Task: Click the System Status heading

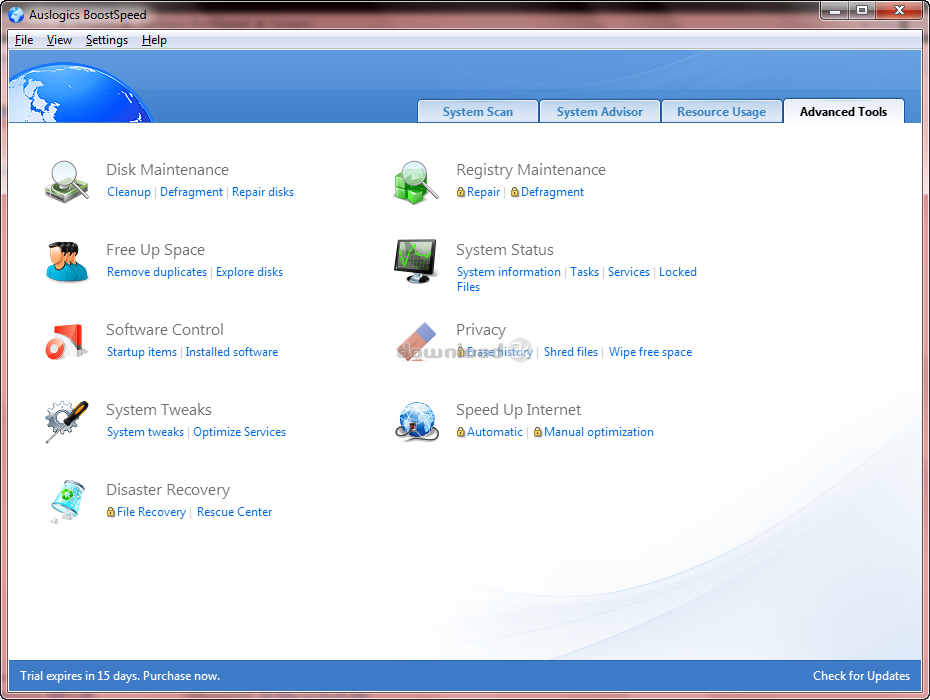Action: (505, 250)
